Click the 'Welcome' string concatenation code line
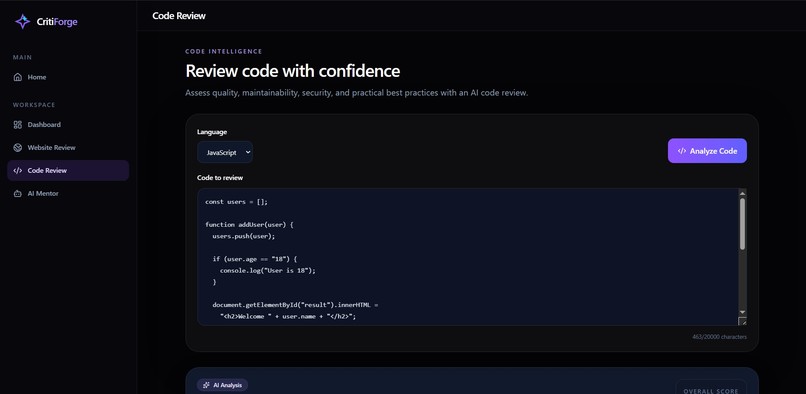 [288, 316]
